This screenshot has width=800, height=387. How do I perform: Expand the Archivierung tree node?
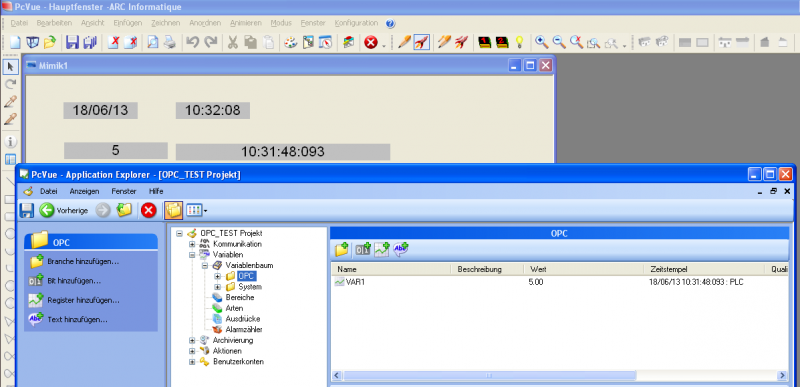tap(192, 341)
